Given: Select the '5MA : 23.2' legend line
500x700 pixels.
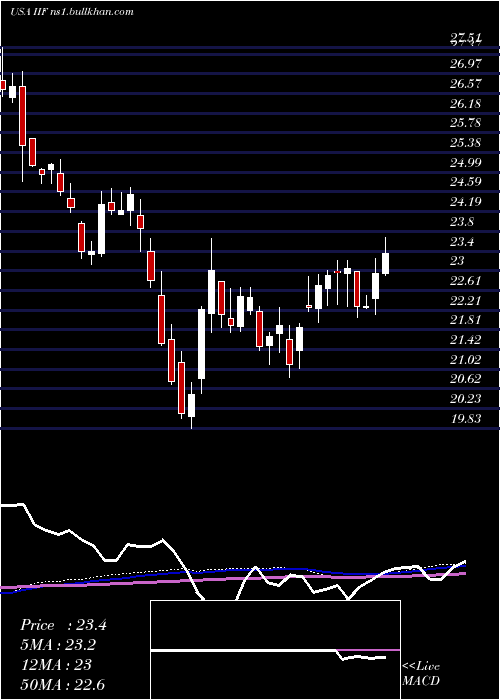Looking at the screenshot, I should coord(58,645).
